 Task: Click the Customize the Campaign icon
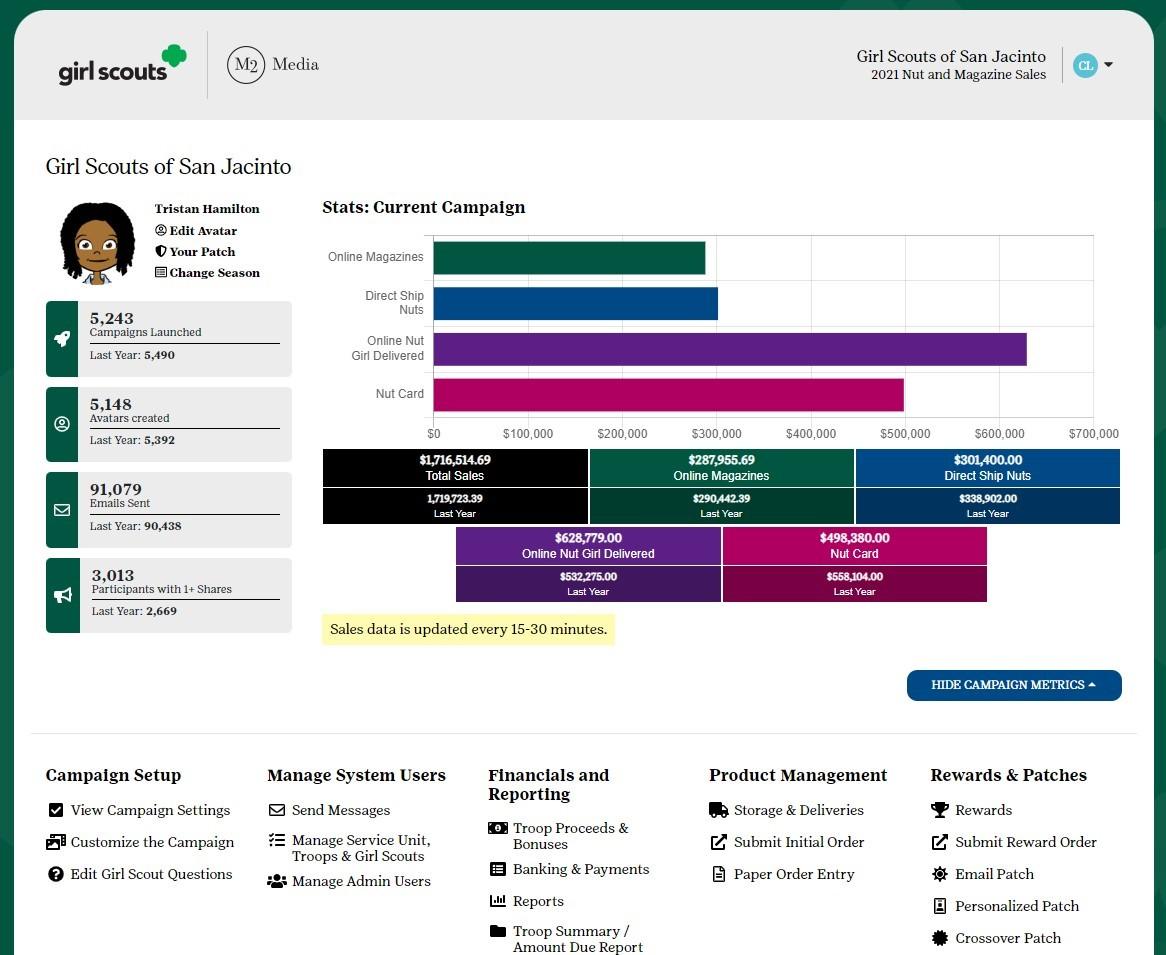[56, 842]
